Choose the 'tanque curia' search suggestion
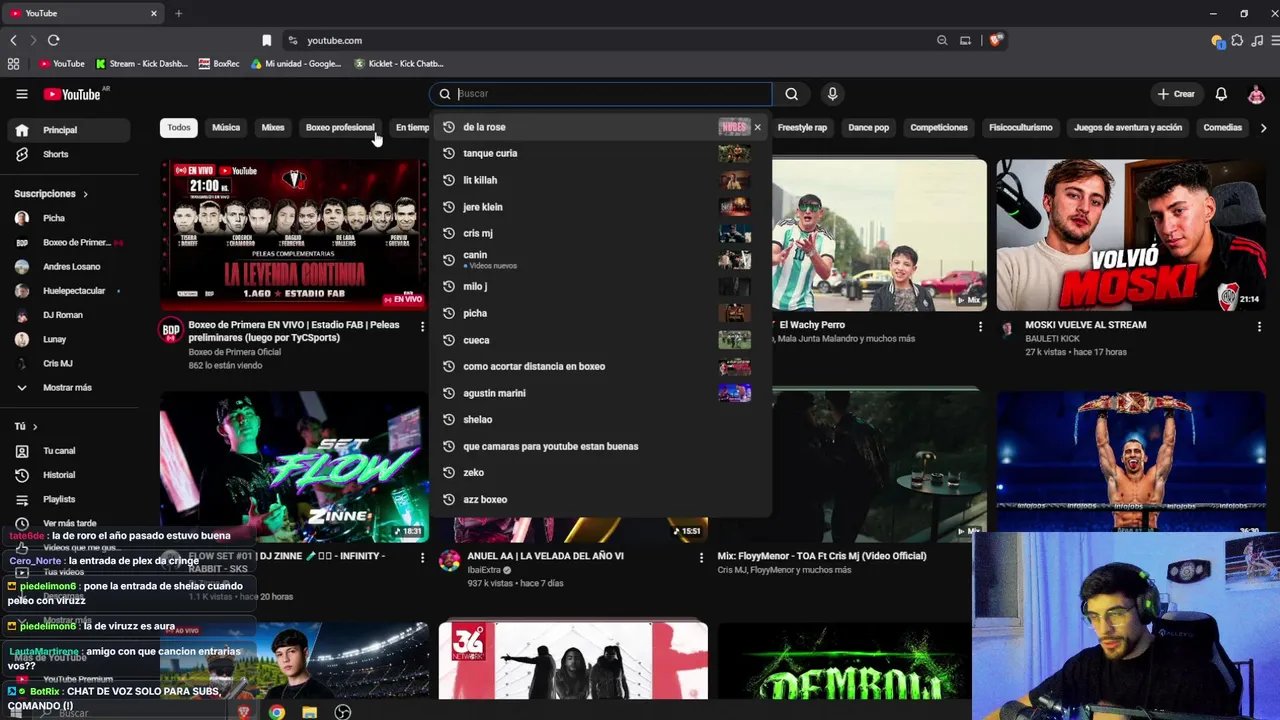Viewport: 1280px width, 720px height. 600,154
